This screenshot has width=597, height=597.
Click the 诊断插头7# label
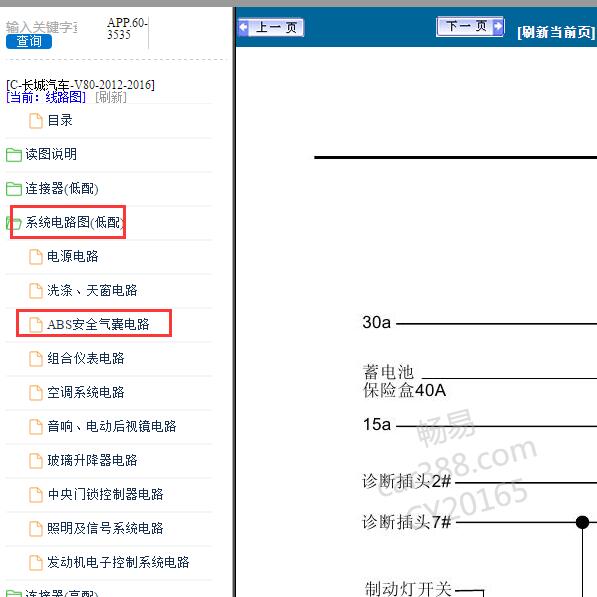click(406, 522)
